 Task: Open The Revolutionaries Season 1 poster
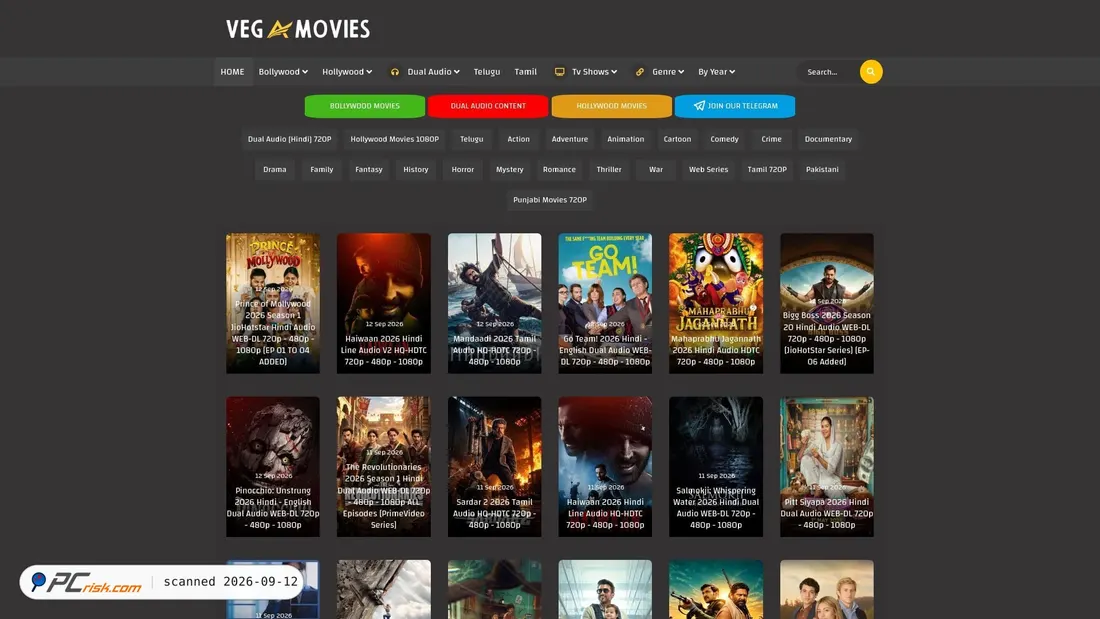(x=383, y=467)
